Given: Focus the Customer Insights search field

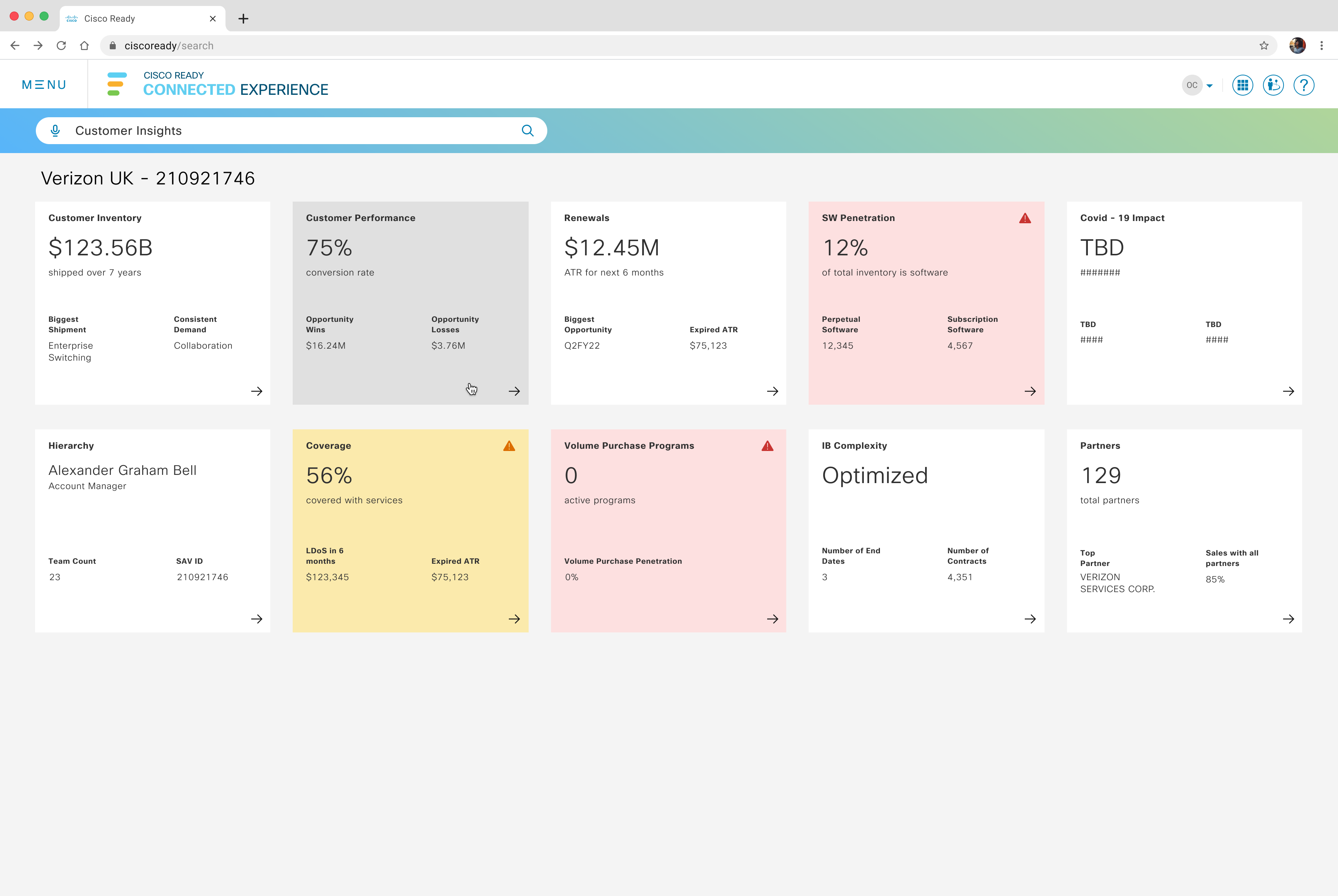Looking at the screenshot, I should [x=291, y=131].
